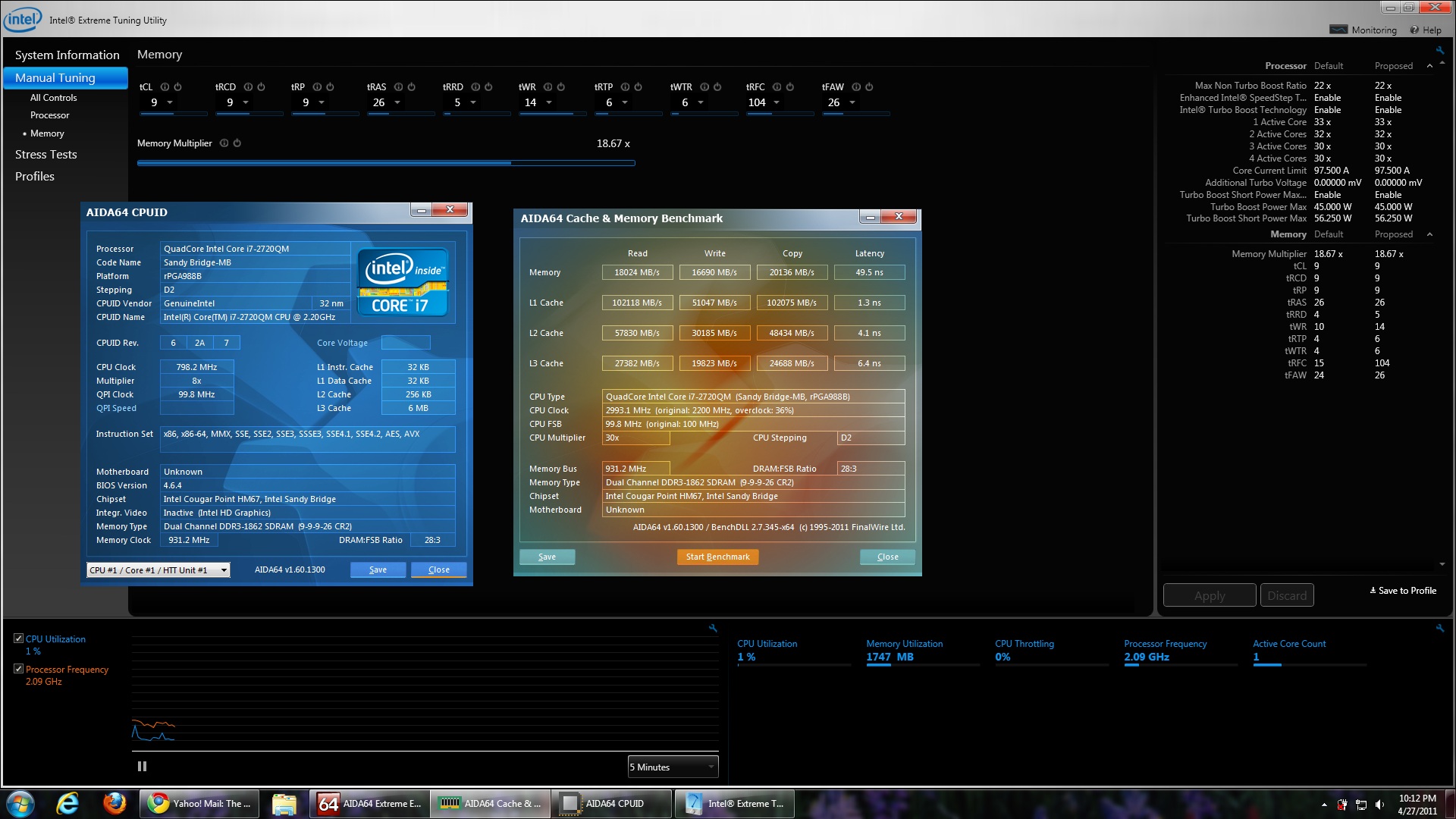Launch Internet Explorer from the taskbar
The image size is (1456, 819).
(68, 804)
